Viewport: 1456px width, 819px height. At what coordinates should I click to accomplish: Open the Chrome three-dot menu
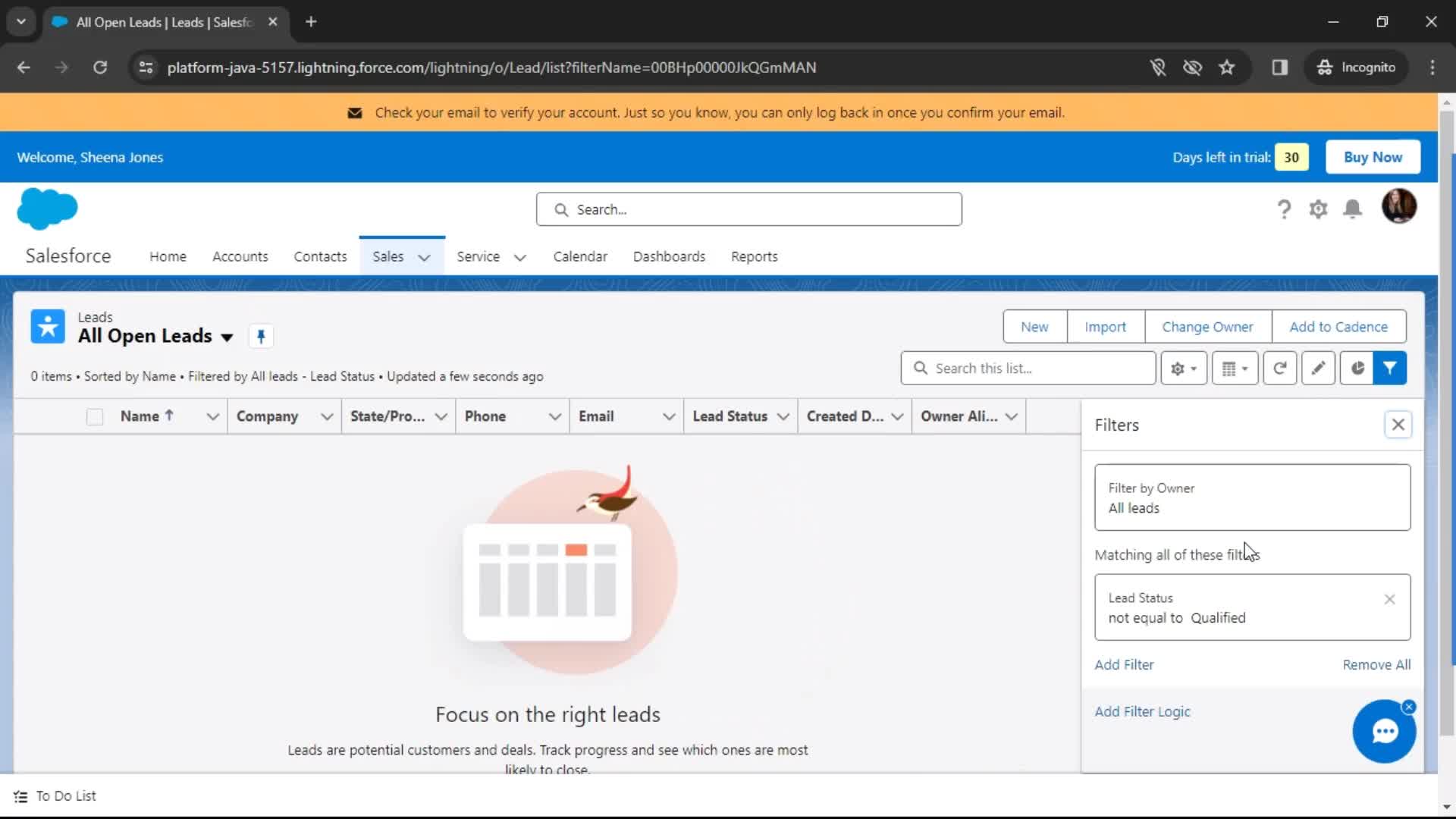click(1432, 67)
